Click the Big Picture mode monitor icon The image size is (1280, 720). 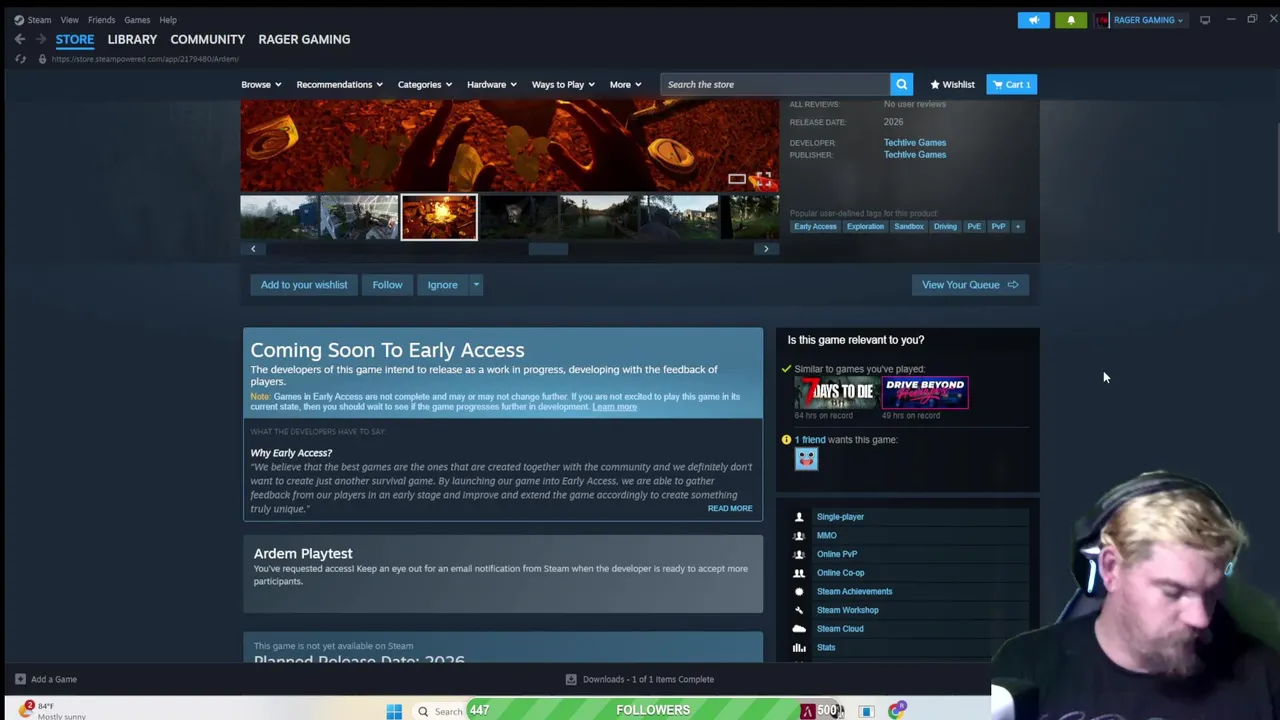click(x=1205, y=20)
